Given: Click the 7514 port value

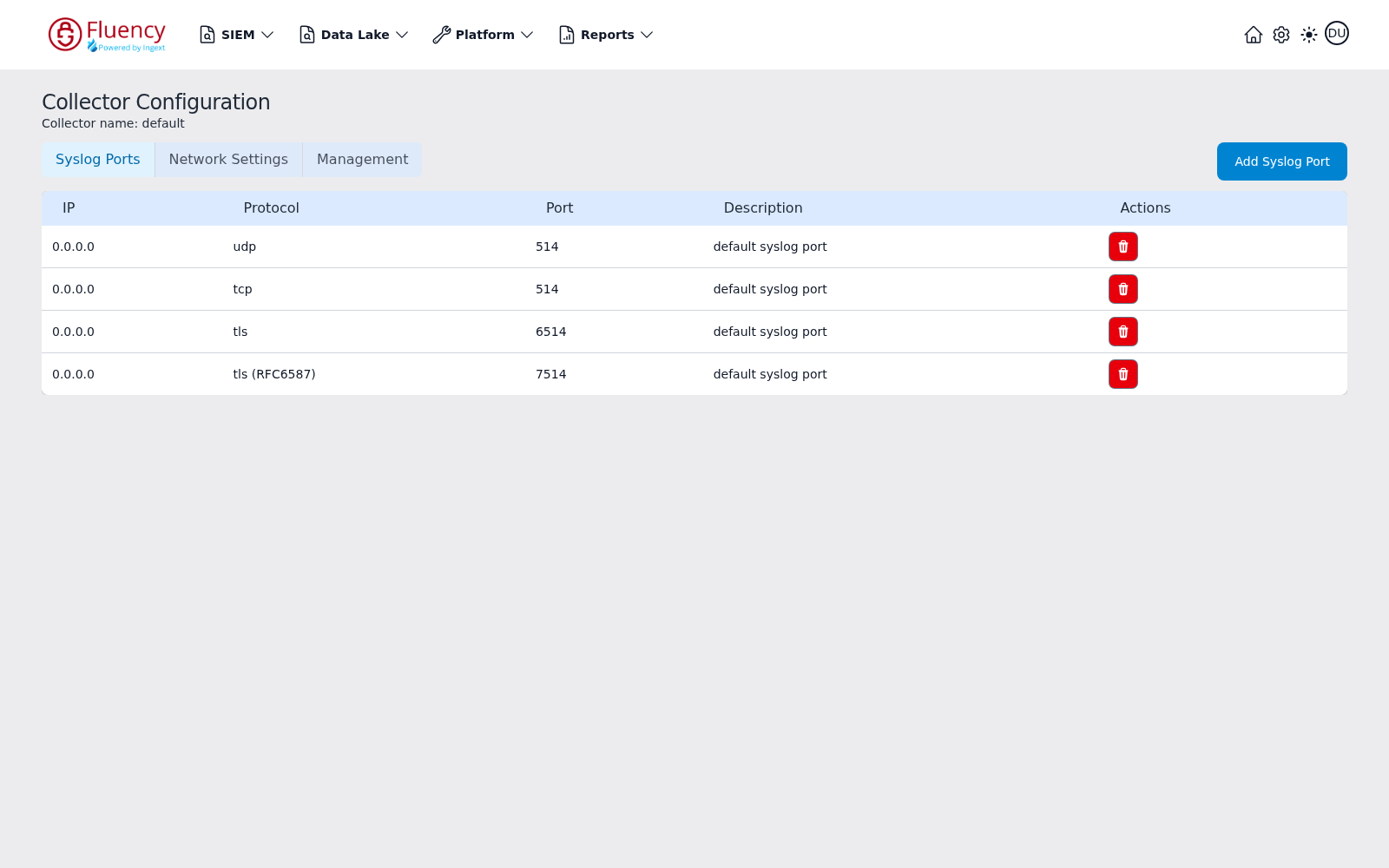Looking at the screenshot, I should pyautogui.click(x=551, y=374).
